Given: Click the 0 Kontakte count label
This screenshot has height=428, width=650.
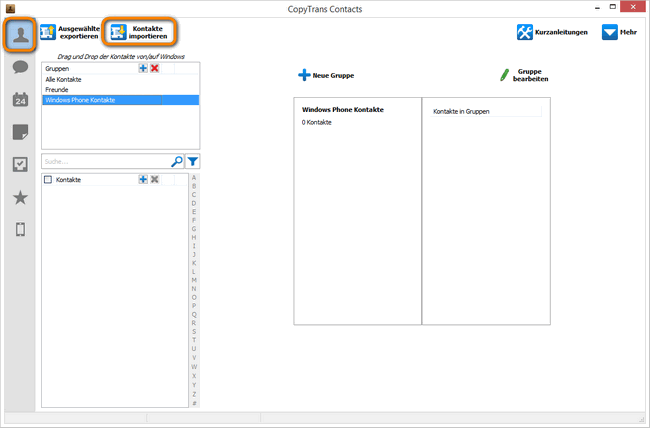Looking at the screenshot, I should click(317, 122).
